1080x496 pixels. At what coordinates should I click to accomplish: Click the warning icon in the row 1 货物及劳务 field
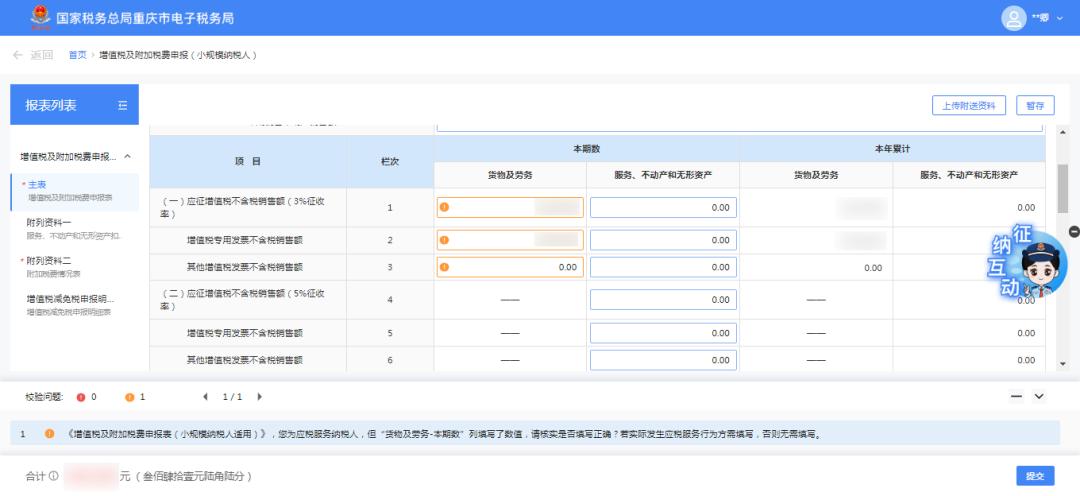click(445, 208)
